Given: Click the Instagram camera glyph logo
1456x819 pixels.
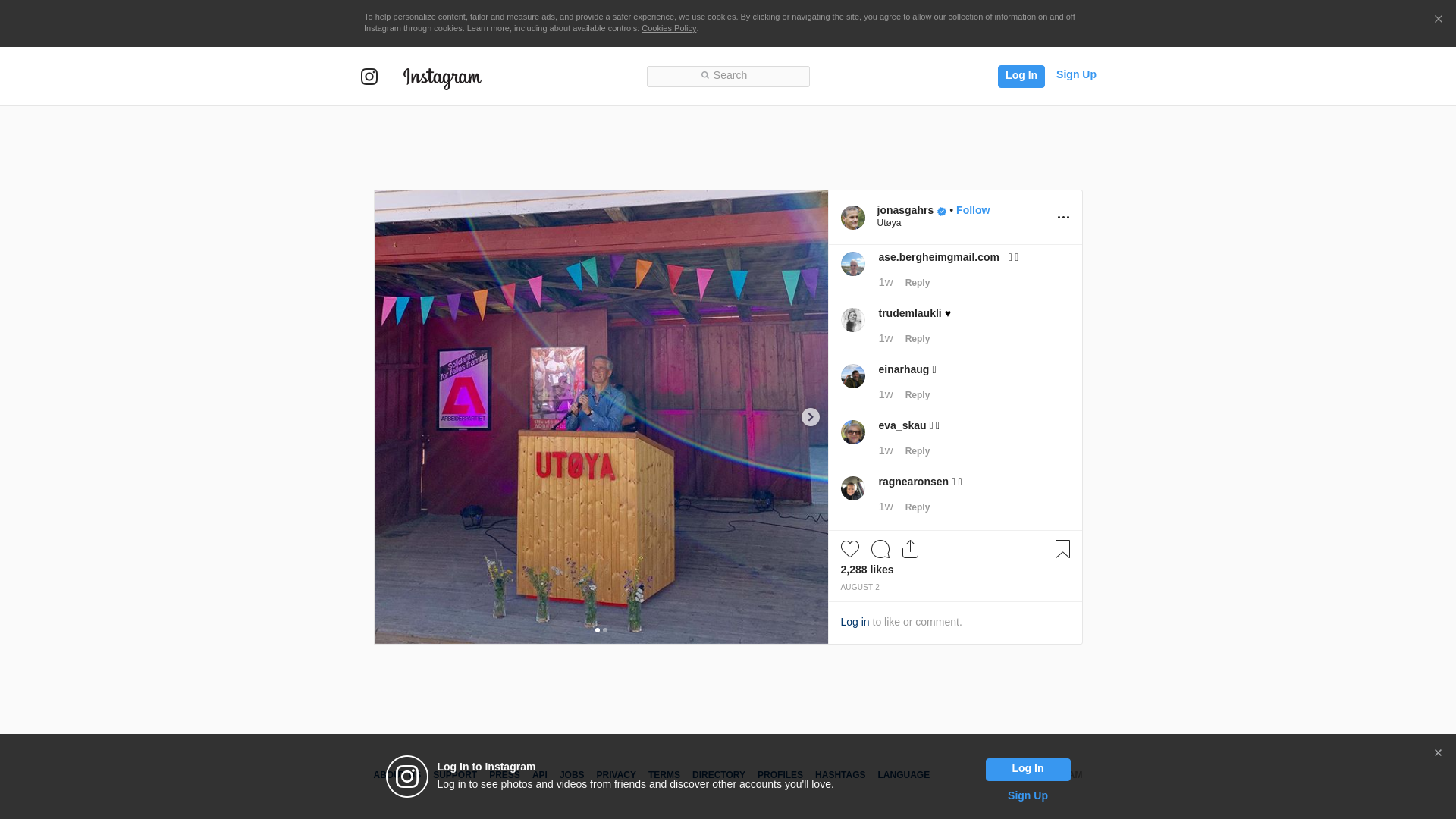Looking at the screenshot, I should click(369, 77).
